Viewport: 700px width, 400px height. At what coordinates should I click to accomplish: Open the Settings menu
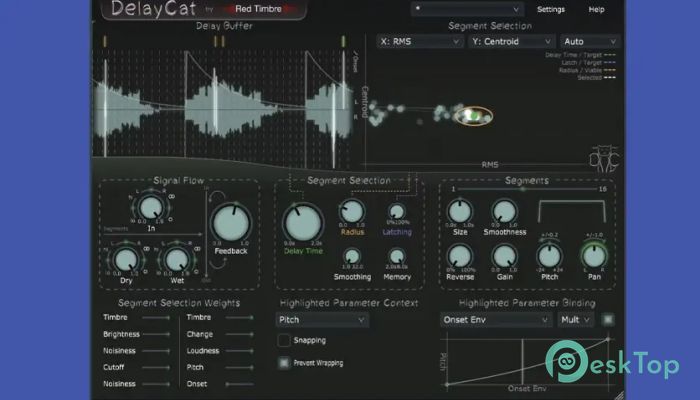pyautogui.click(x=551, y=9)
